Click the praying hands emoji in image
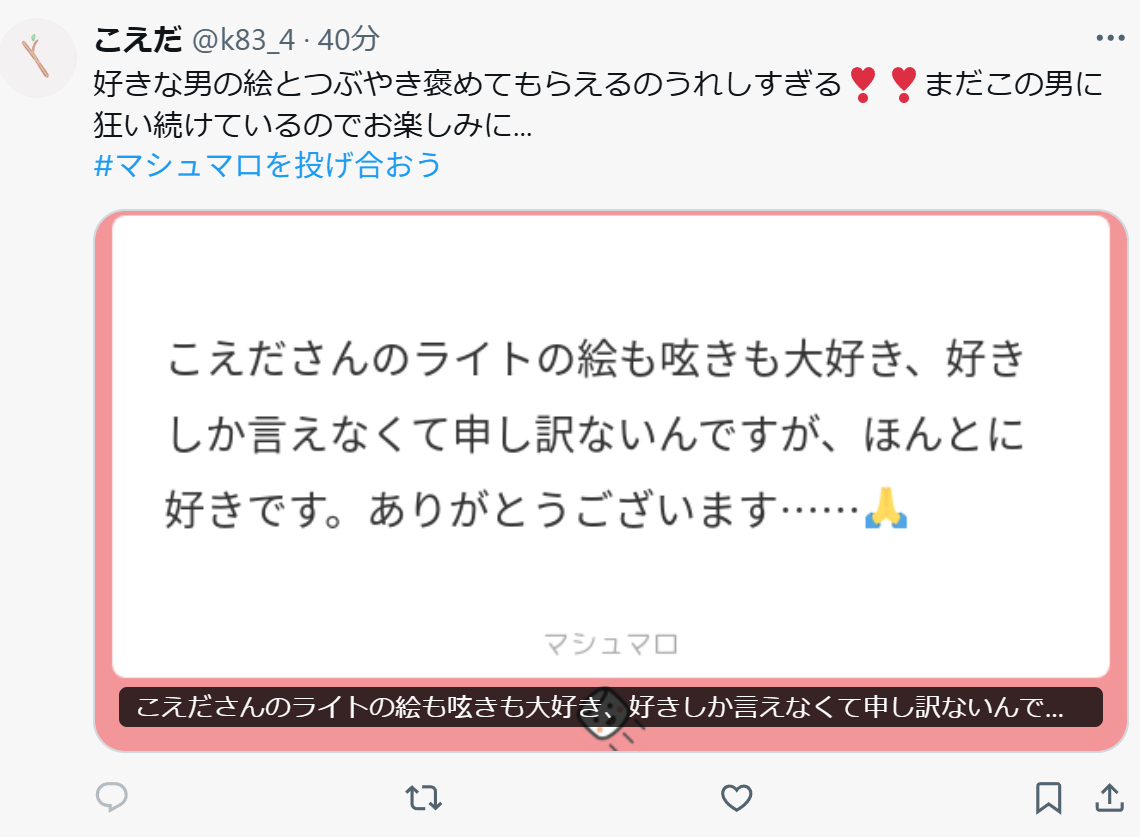The width and height of the screenshot is (1140, 837). click(886, 508)
